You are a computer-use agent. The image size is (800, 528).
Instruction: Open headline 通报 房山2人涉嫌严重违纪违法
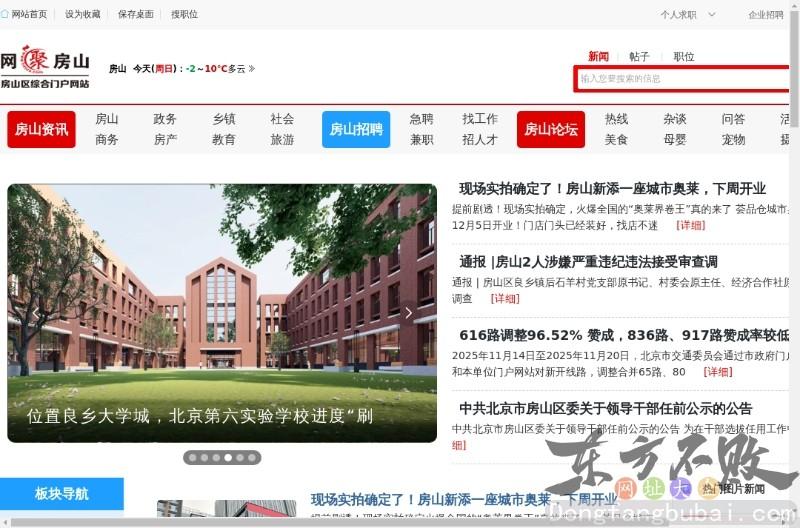(x=588, y=262)
